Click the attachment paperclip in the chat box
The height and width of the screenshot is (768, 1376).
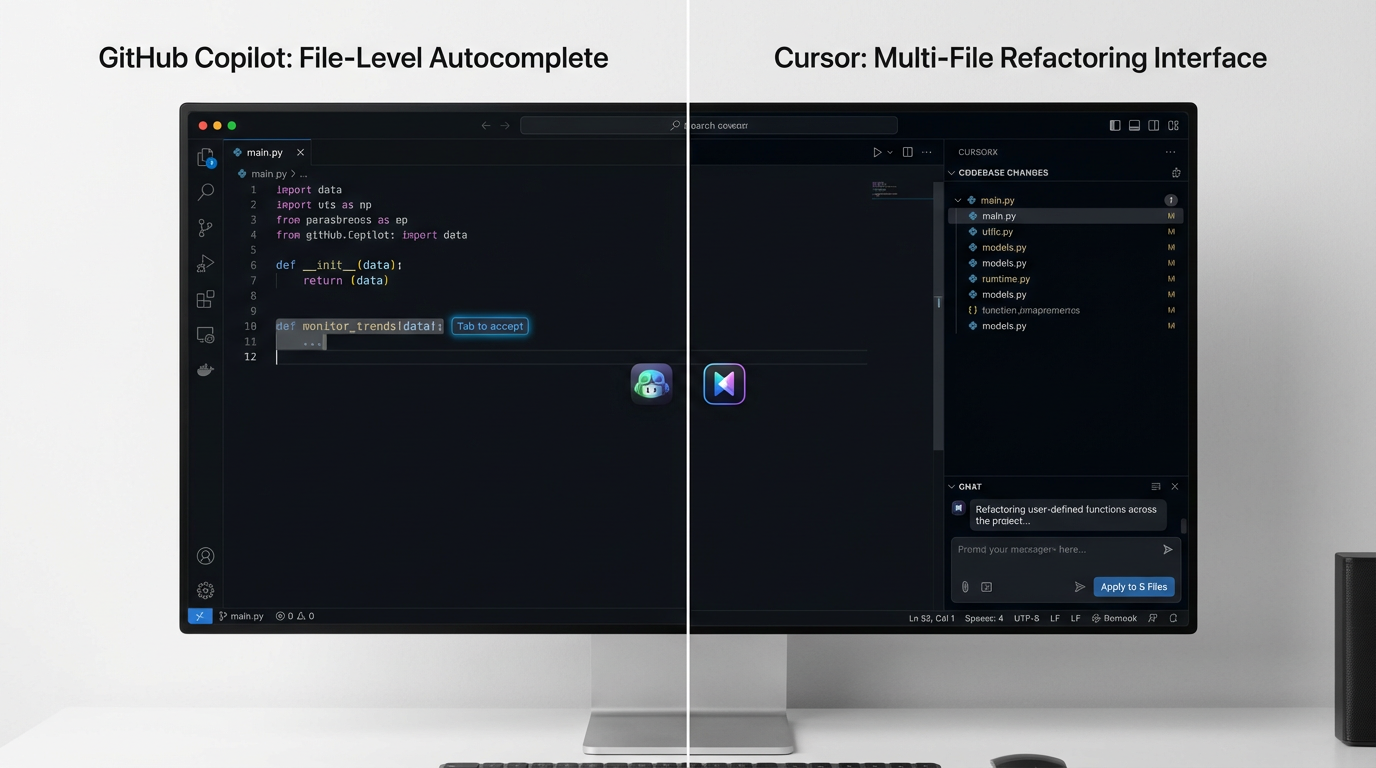[x=965, y=586]
